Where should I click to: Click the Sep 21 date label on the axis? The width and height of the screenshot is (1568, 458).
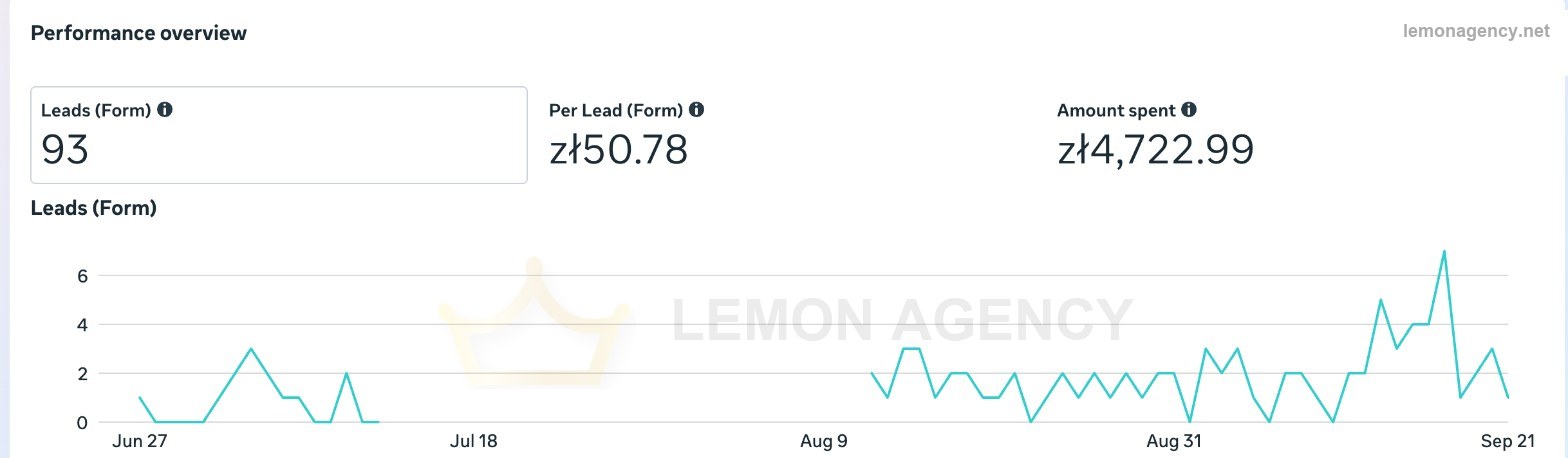(1505, 441)
